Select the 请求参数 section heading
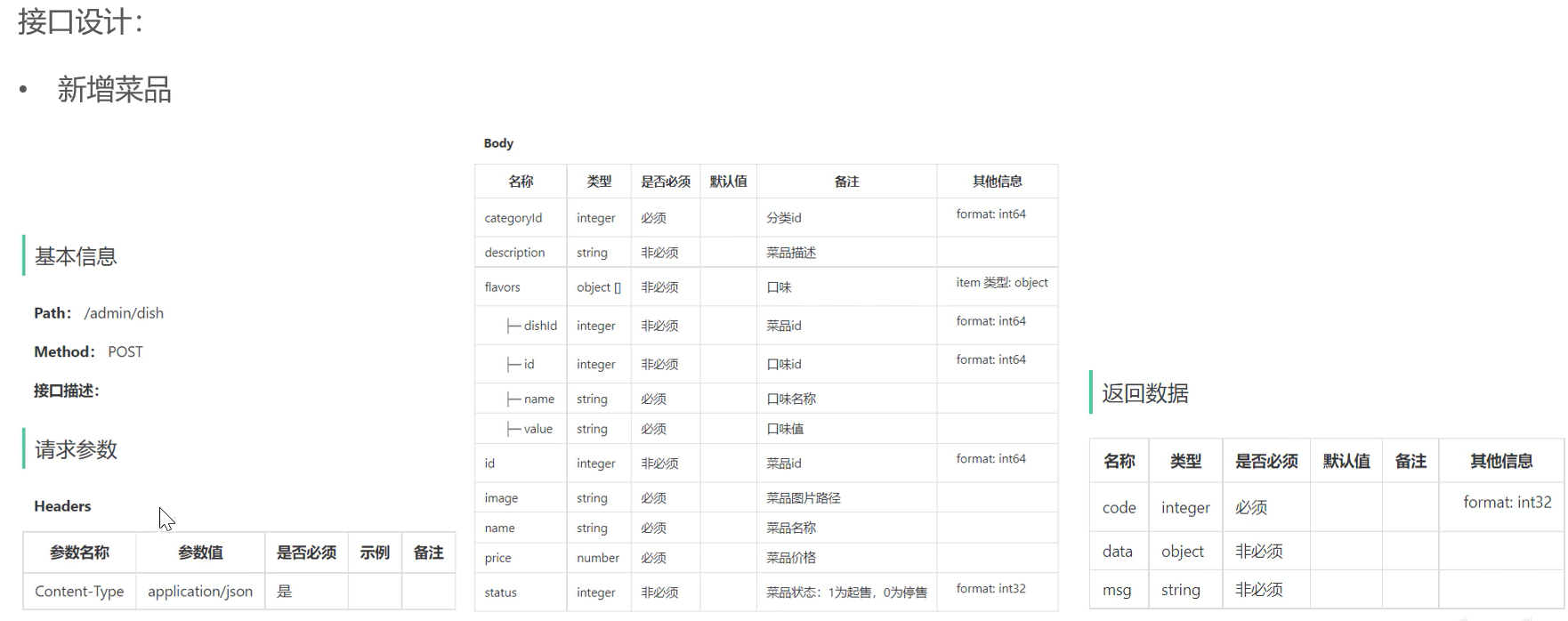Screen dimensions: 1568x621 pos(76,450)
